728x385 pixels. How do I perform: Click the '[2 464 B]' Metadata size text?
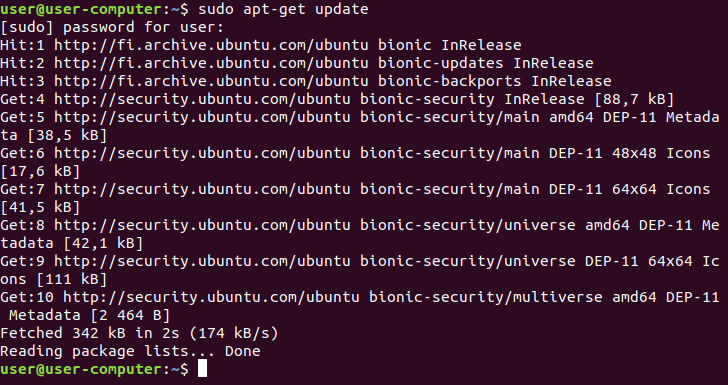130,315
